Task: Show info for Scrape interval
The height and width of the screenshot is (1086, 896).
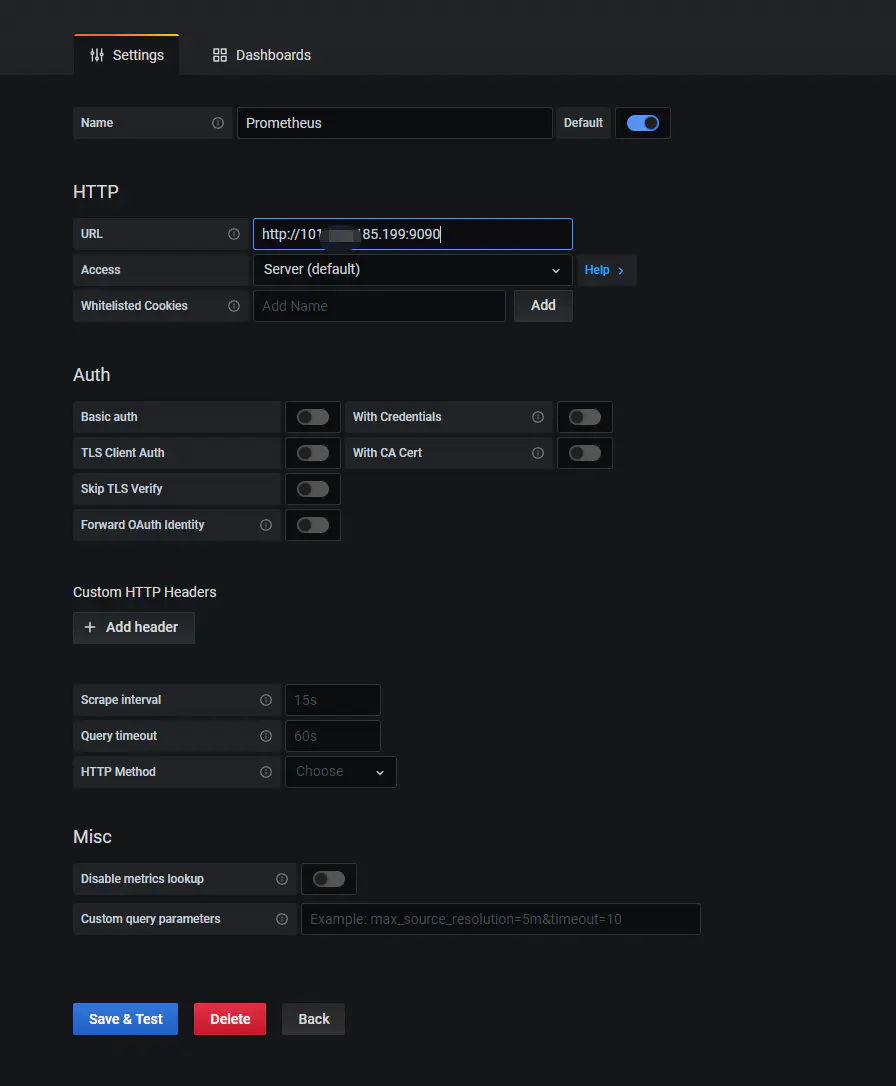Action: (266, 700)
